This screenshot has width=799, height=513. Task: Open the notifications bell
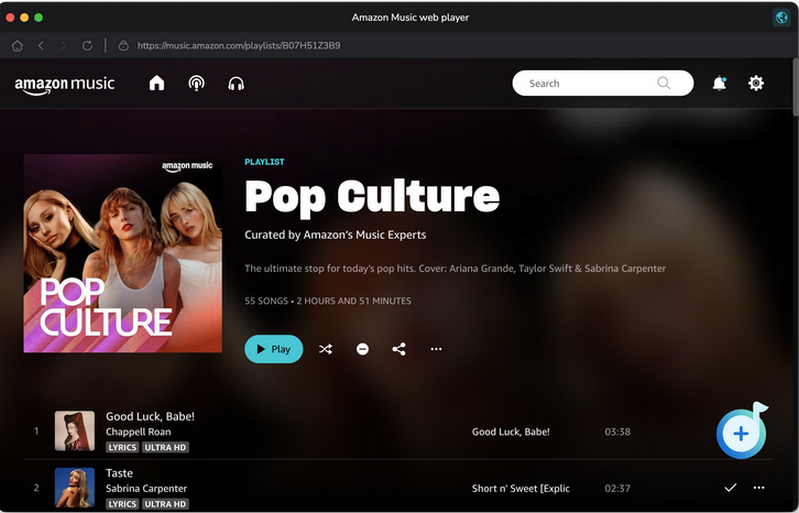[x=719, y=83]
